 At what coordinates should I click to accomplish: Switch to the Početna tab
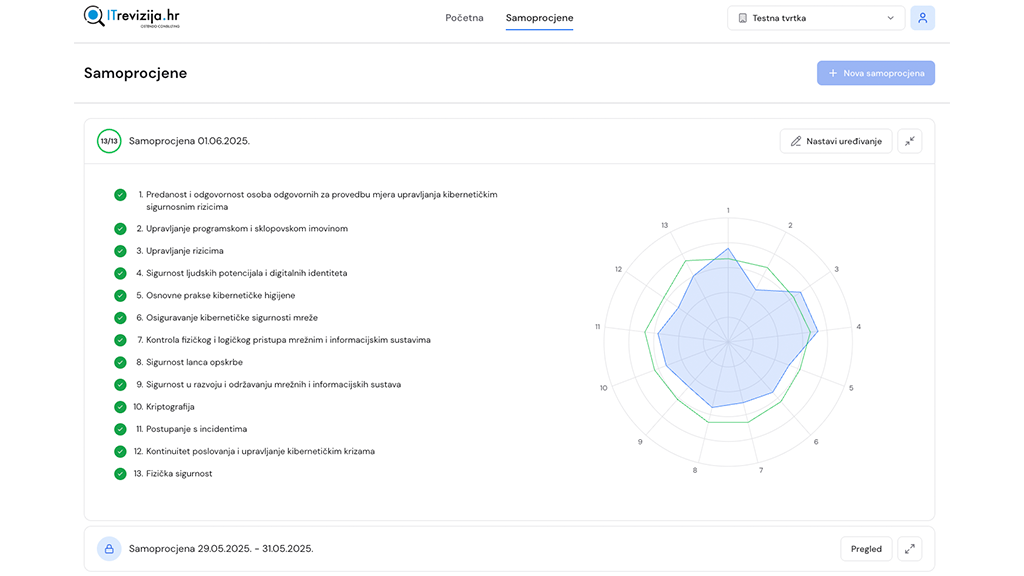[x=464, y=17]
